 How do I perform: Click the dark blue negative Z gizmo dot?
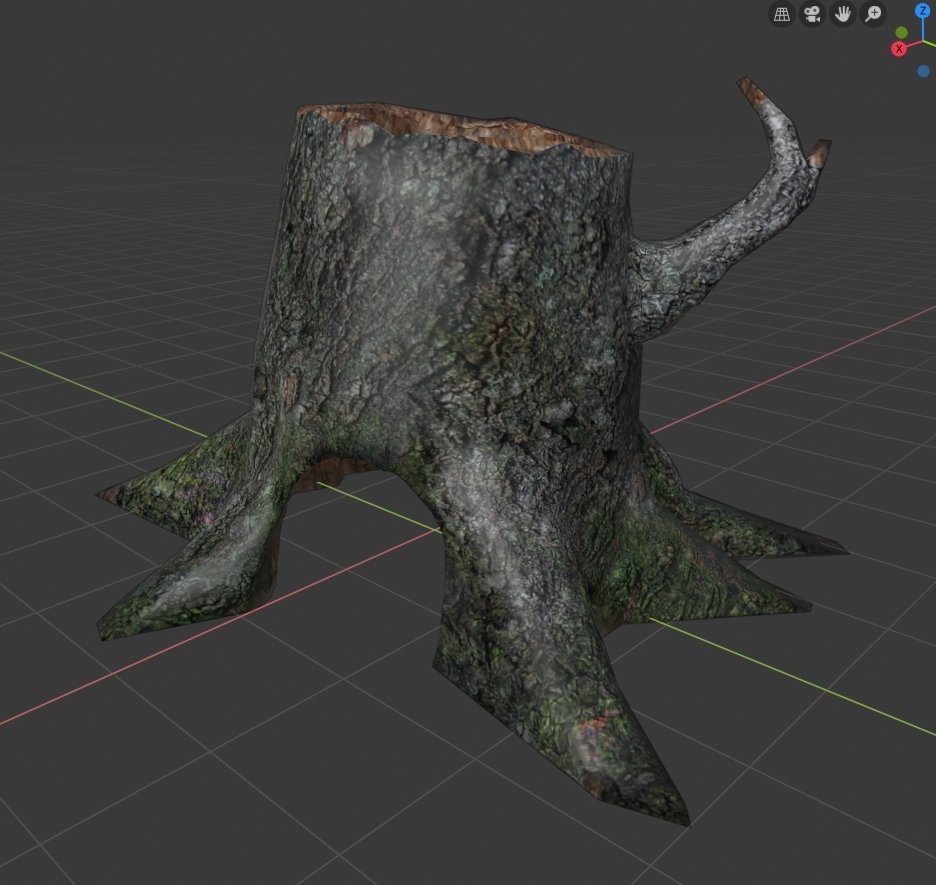coord(923,71)
